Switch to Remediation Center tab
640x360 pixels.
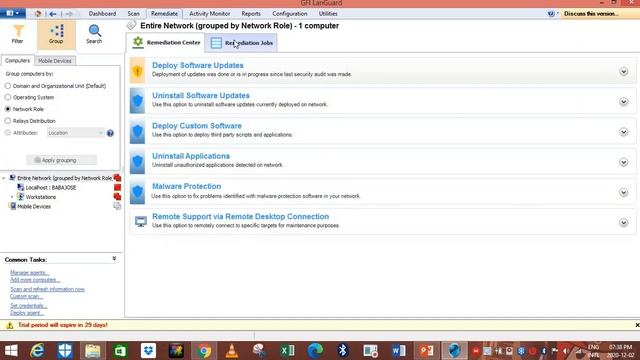coord(166,42)
